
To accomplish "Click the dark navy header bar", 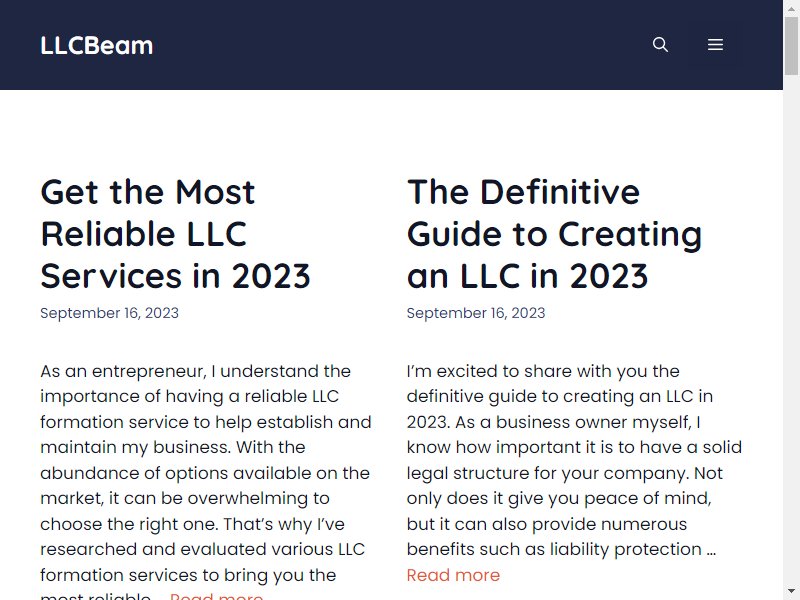I will point(391,45).
